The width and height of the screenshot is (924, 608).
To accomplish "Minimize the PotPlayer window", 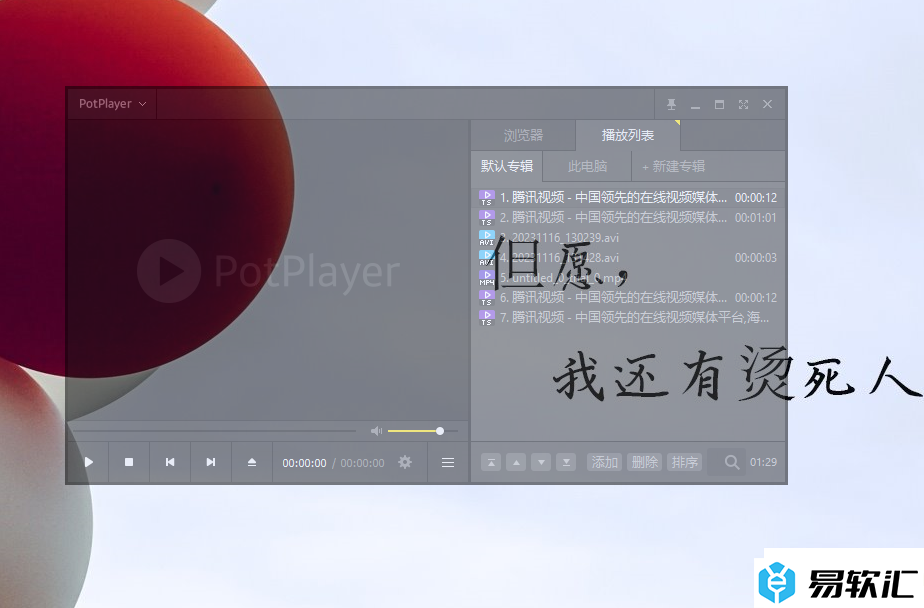I will click(695, 105).
